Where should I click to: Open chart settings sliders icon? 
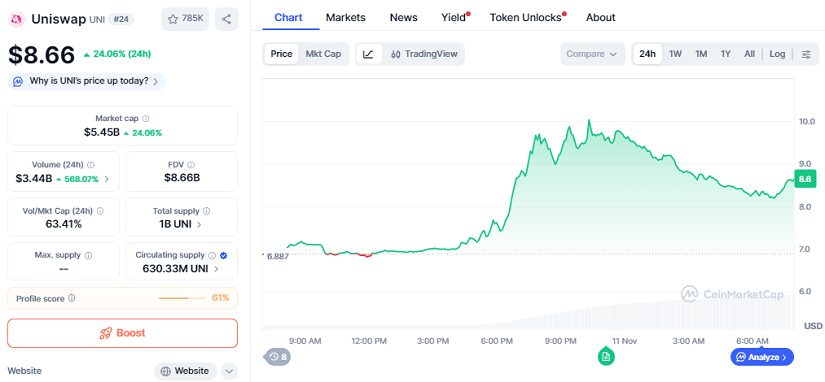click(806, 54)
